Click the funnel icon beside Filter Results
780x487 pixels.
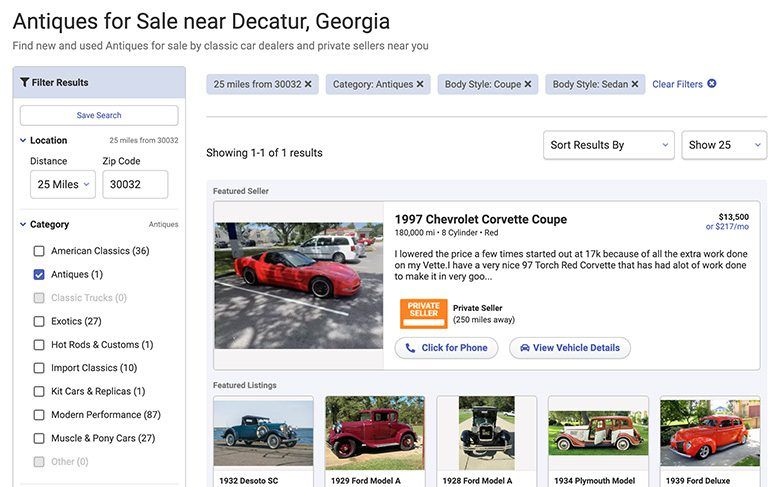(25, 83)
